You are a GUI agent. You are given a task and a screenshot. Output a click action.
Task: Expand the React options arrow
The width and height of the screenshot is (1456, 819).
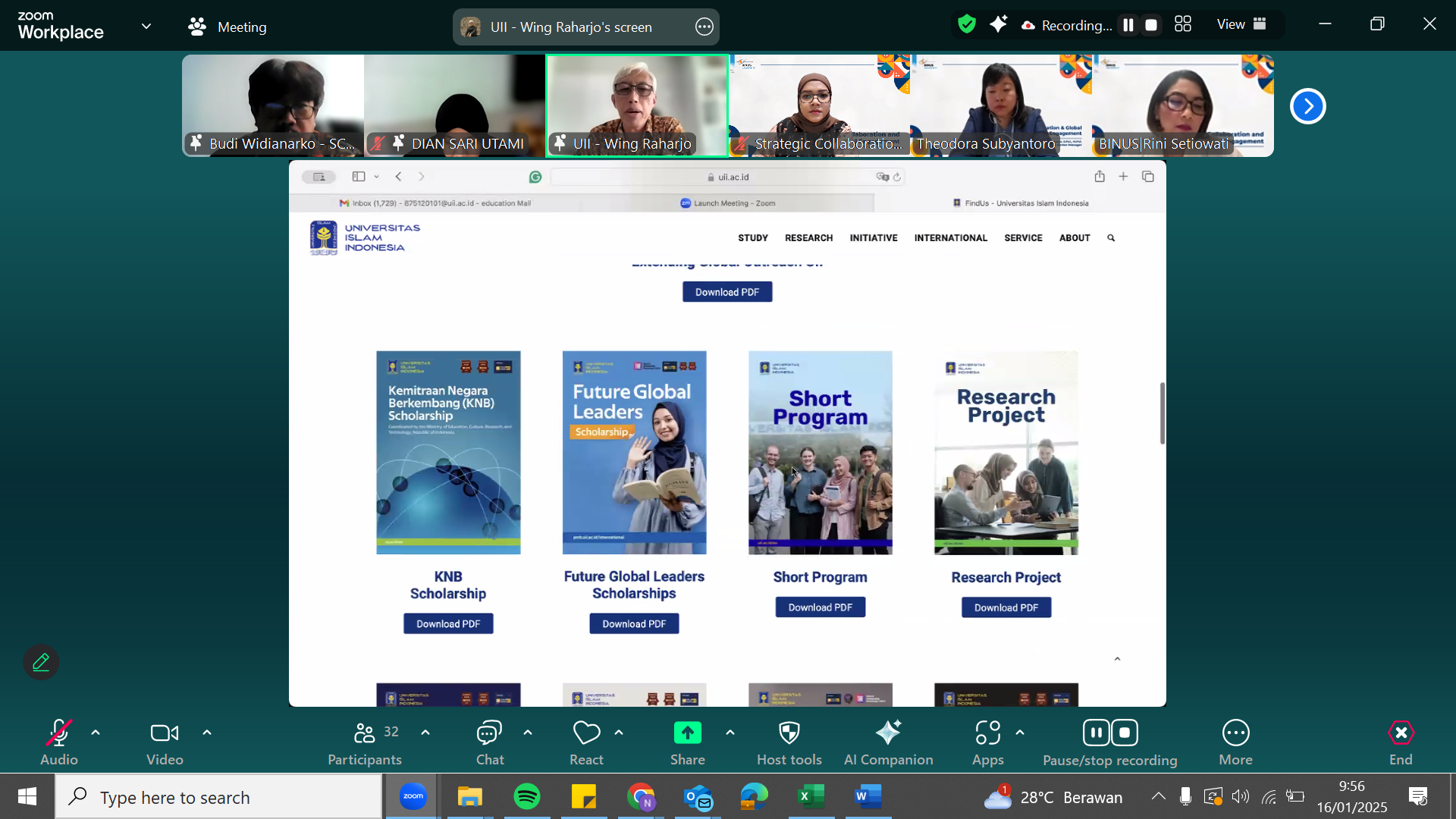tap(619, 733)
